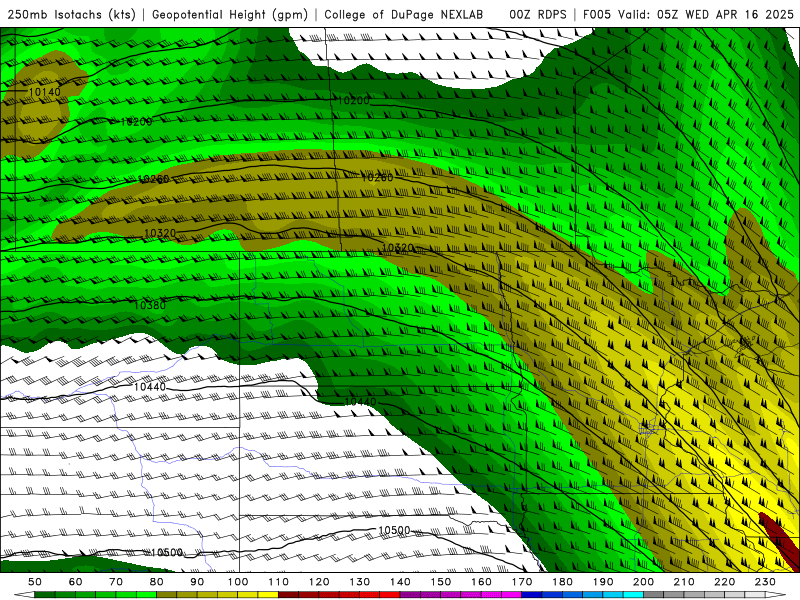The height and width of the screenshot is (600, 800).
Task: Click the olive swatch starting at 80 kts
Action: (x=167, y=595)
